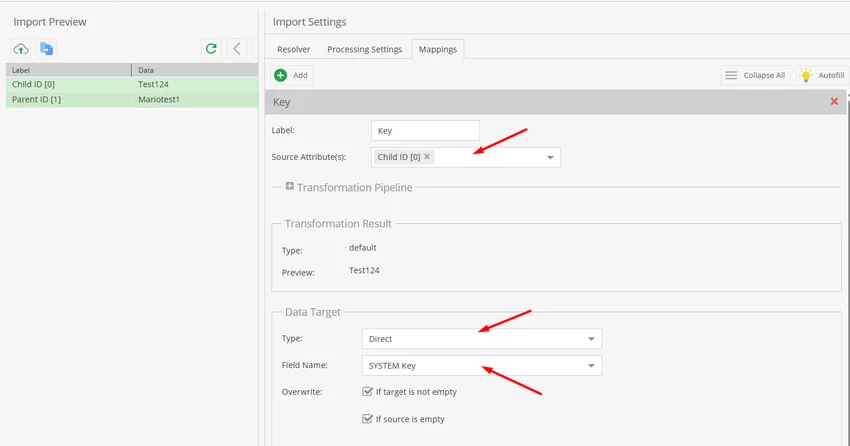This screenshot has width=850, height=446.
Task: Click the blue file import icon
Action: [x=47, y=49]
